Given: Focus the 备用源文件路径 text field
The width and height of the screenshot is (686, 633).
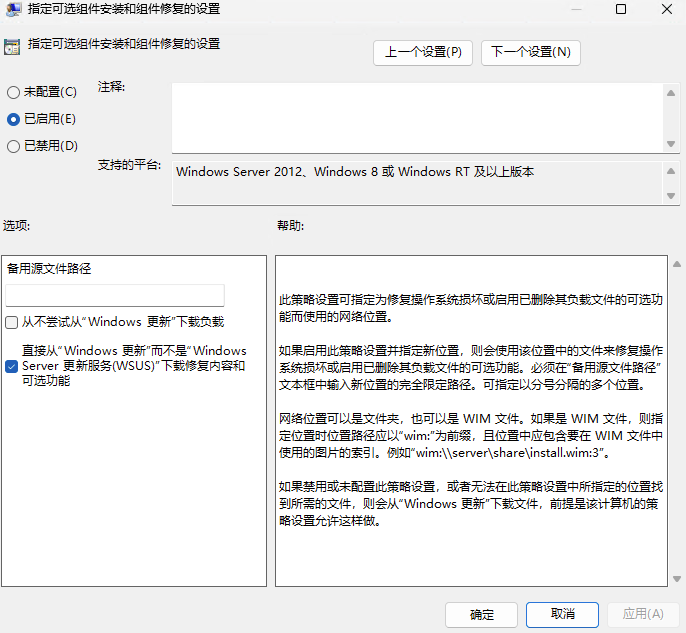Looking at the screenshot, I should point(115,295).
